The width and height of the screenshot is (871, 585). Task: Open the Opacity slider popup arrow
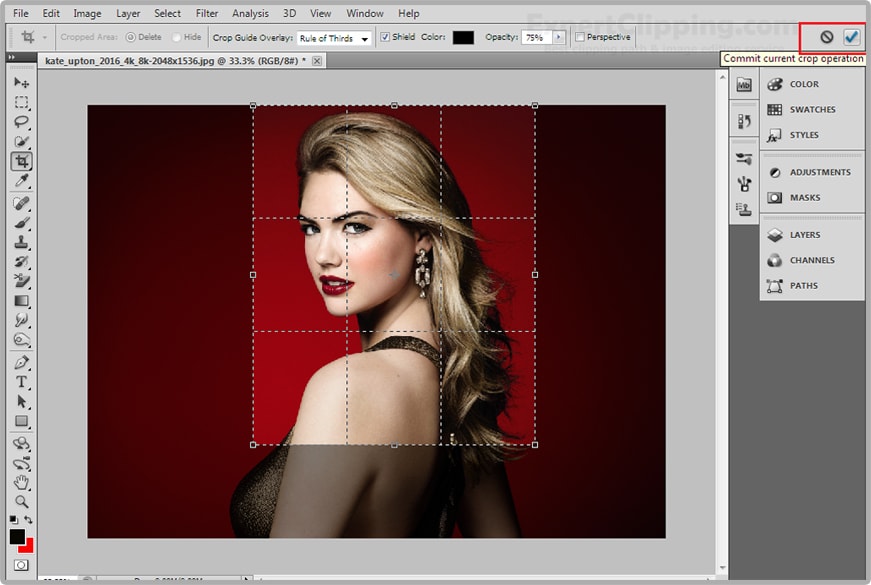[x=558, y=38]
